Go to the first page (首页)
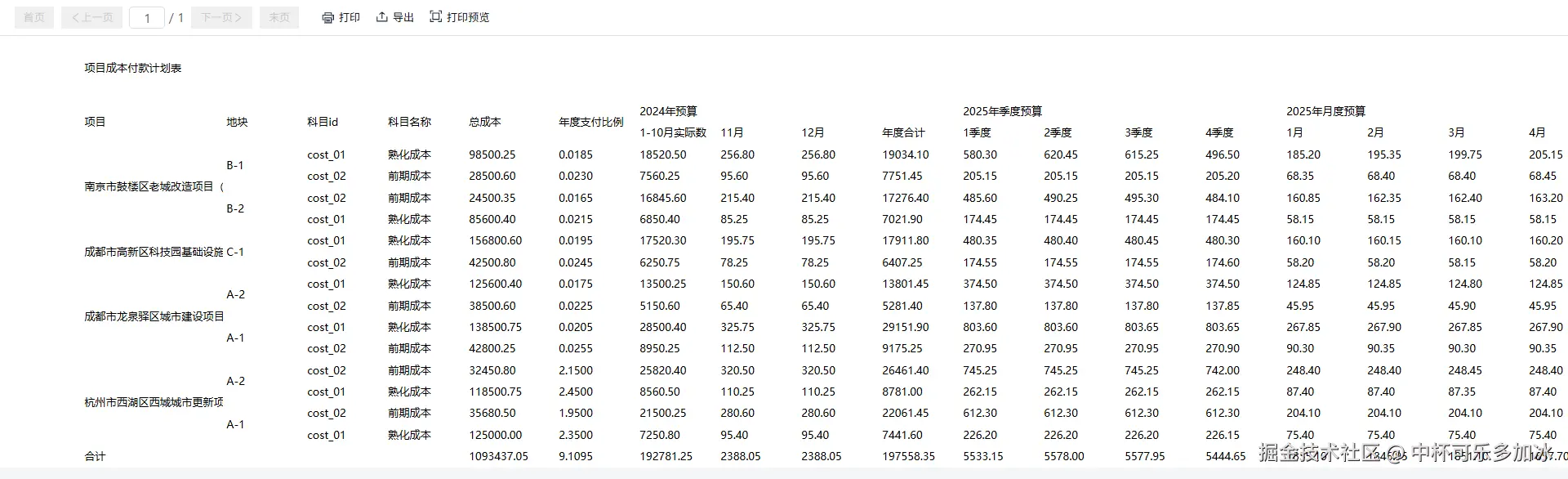 [x=34, y=17]
